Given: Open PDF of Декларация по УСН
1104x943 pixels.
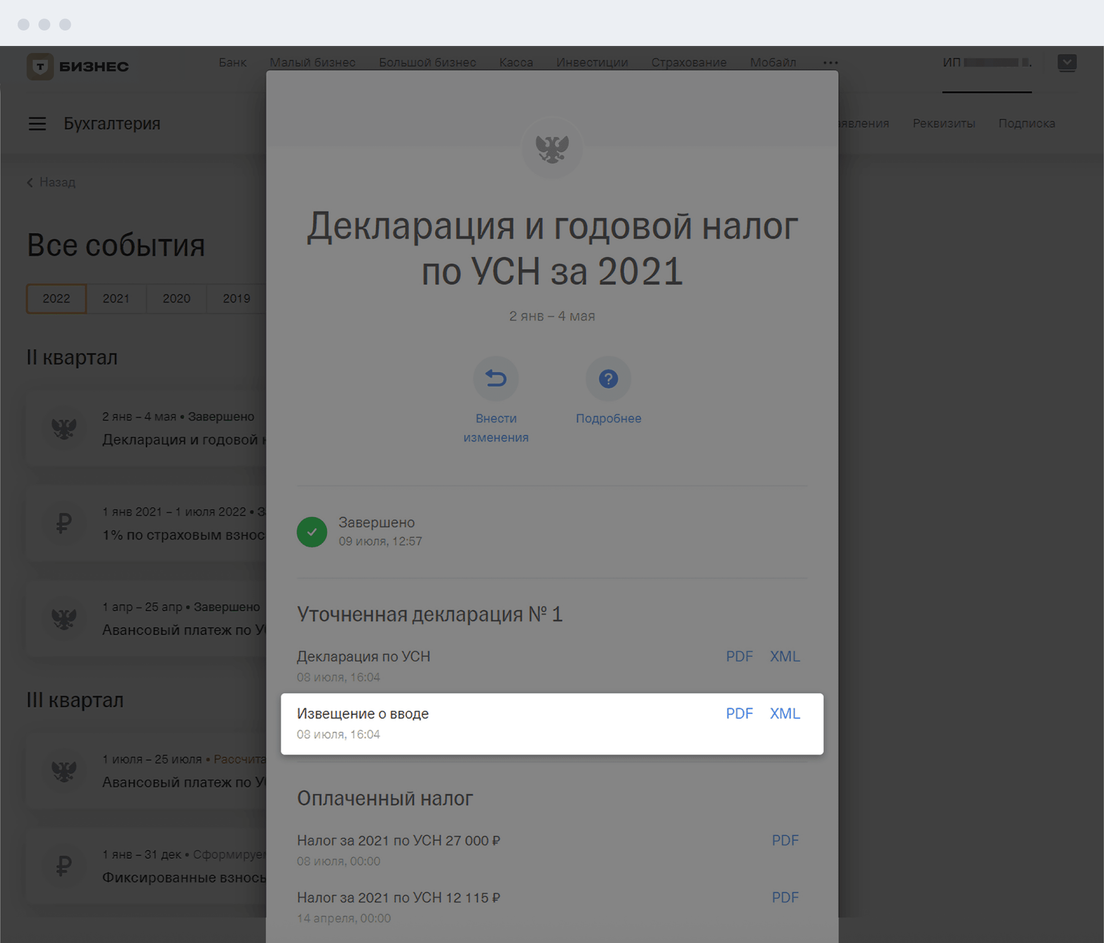Looking at the screenshot, I should point(739,657).
